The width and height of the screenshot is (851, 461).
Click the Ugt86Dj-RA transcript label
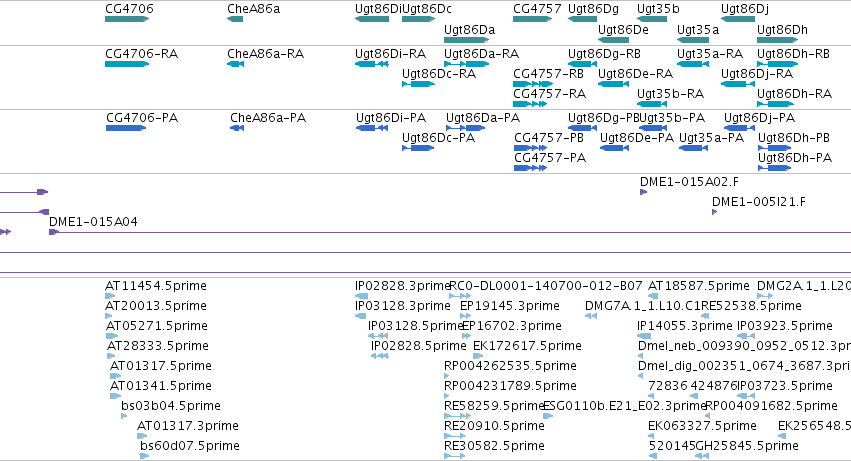point(757,74)
